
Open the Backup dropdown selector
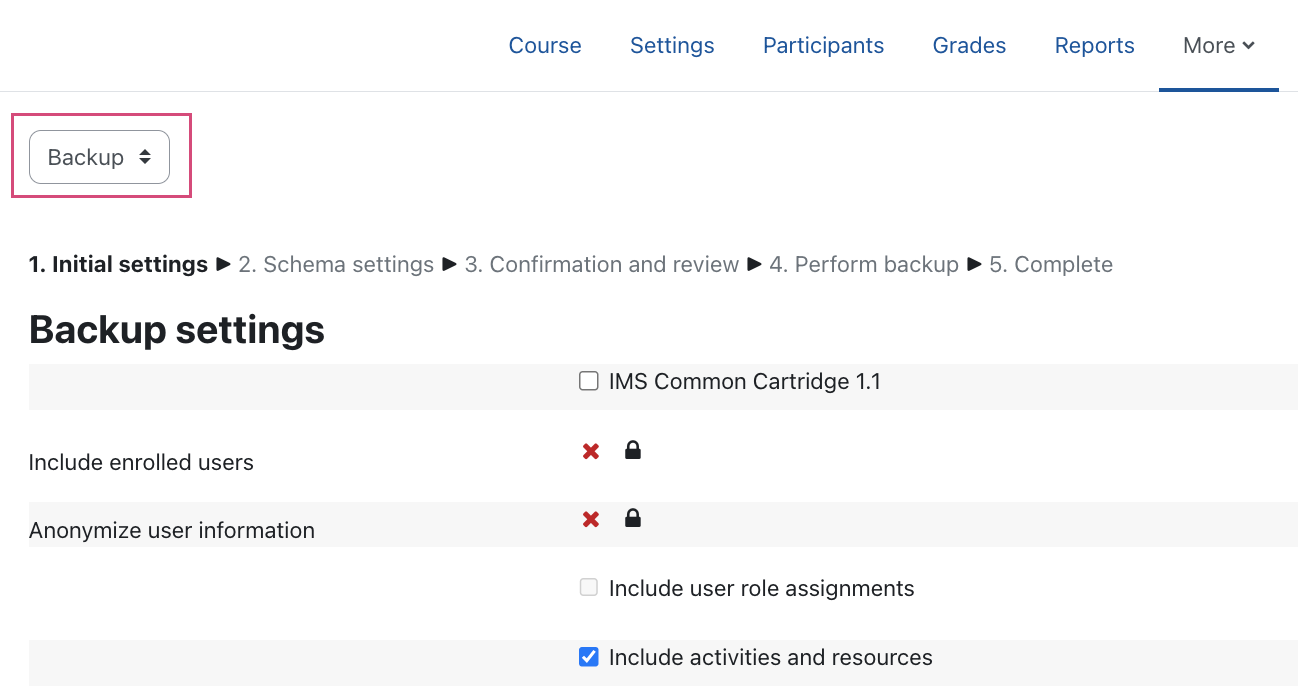(99, 157)
